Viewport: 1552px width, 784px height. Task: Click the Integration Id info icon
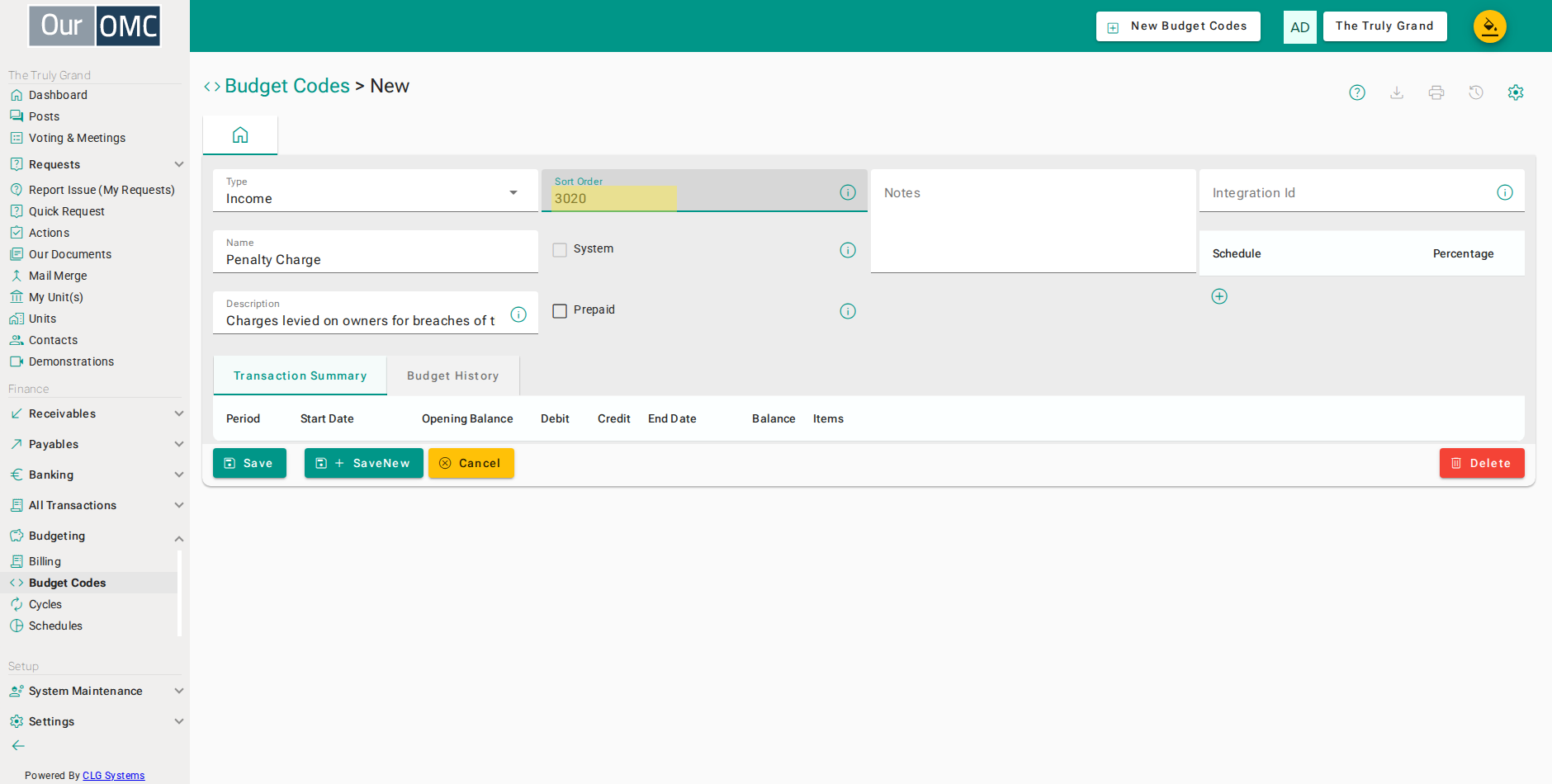pyautogui.click(x=1505, y=192)
